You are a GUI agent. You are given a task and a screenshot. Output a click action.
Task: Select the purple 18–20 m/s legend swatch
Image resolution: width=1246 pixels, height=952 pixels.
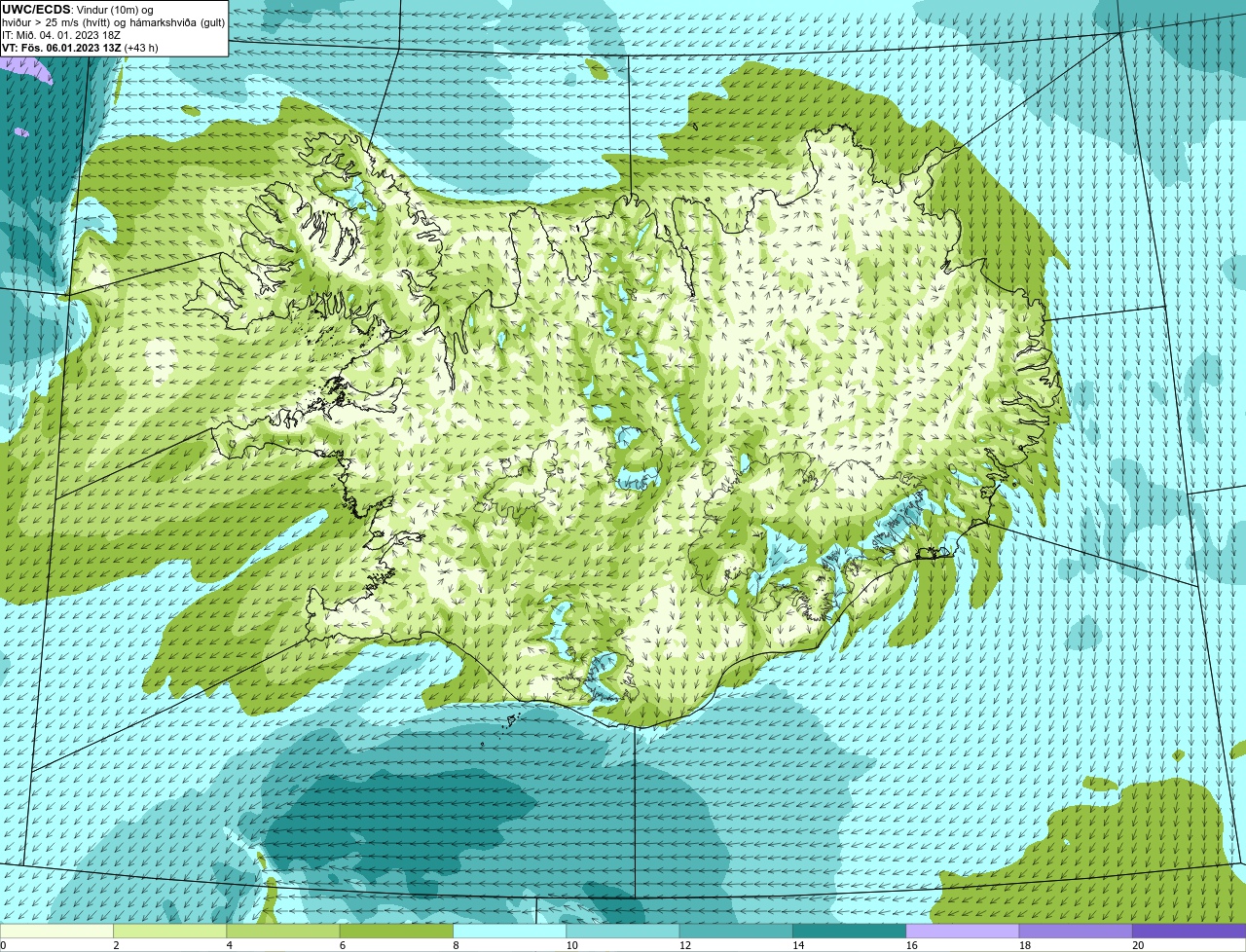(x=1076, y=932)
